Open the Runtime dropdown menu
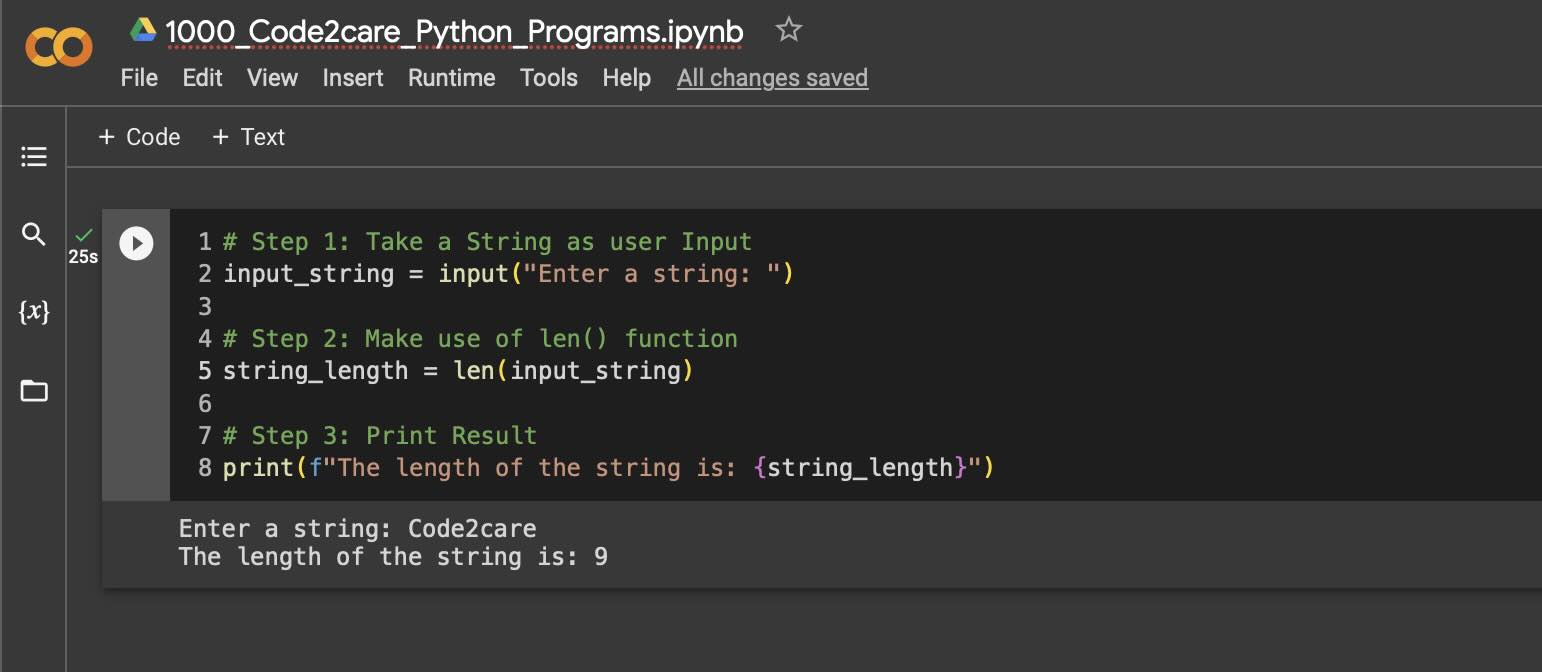The height and width of the screenshot is (672, 1542). click(x=450, y=78)
